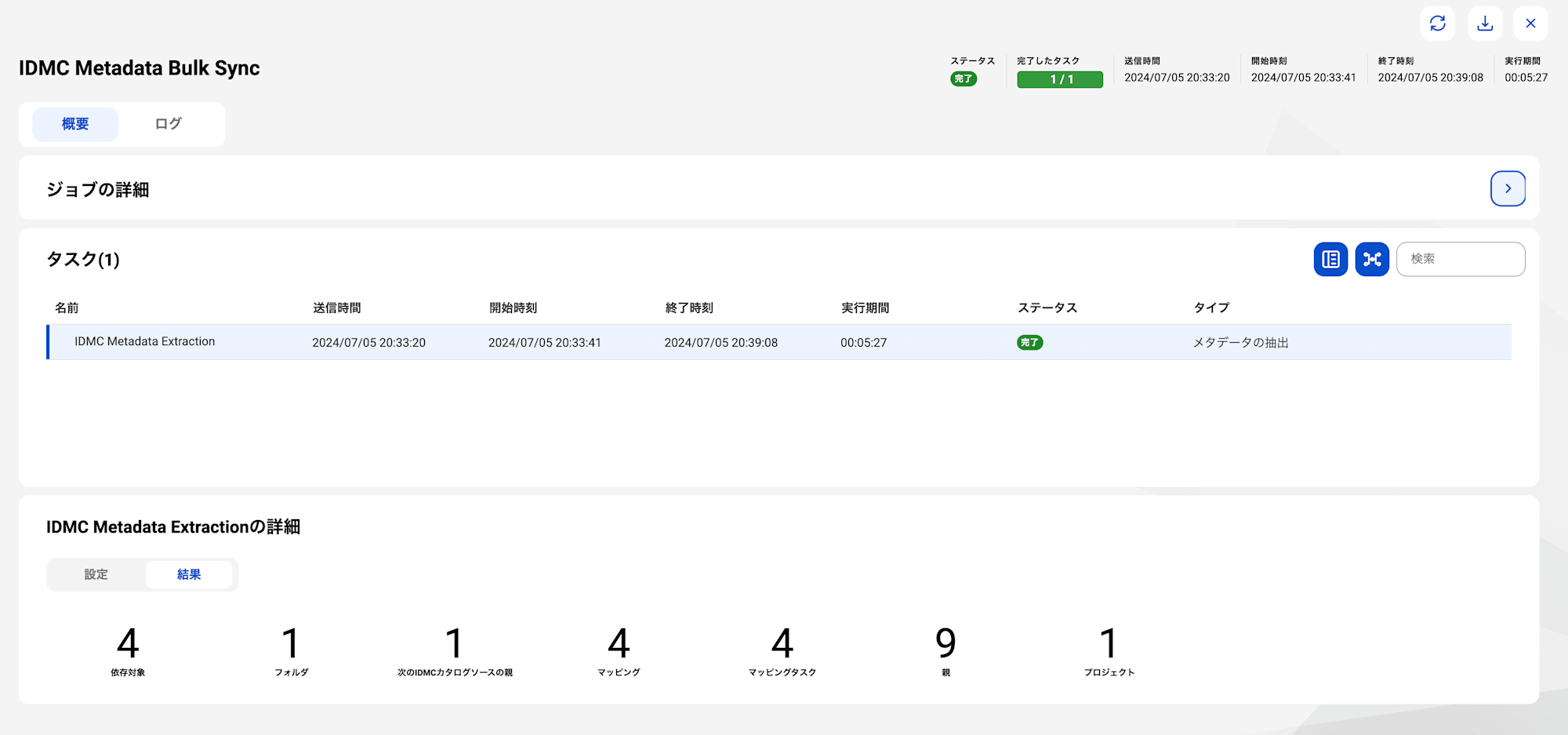
Task: Click the IDMC Metadata Bulk Sync title
Action: (140, 68)
